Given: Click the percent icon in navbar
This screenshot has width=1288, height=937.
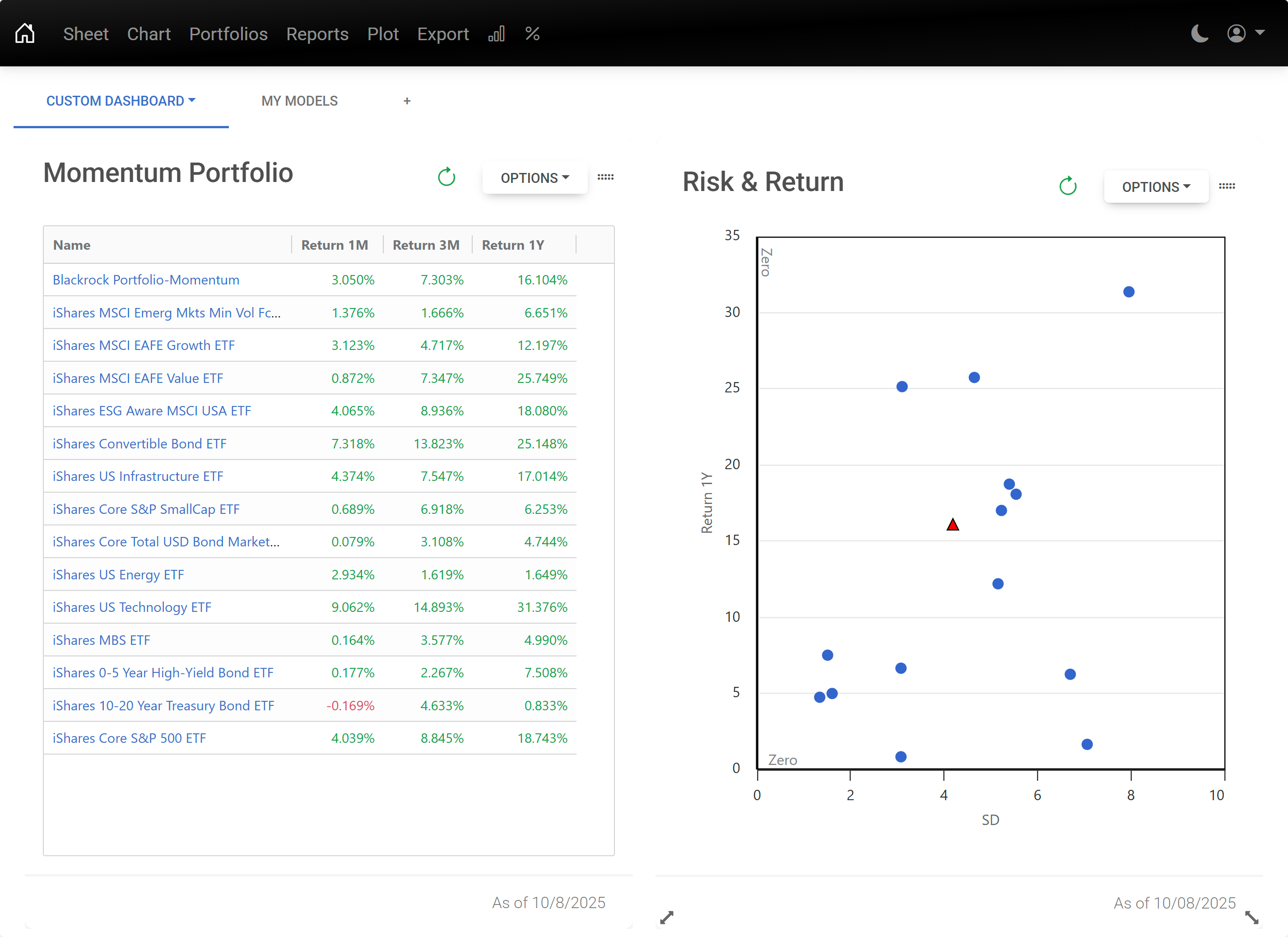Looking at the screenshot, I should (532, 33).
